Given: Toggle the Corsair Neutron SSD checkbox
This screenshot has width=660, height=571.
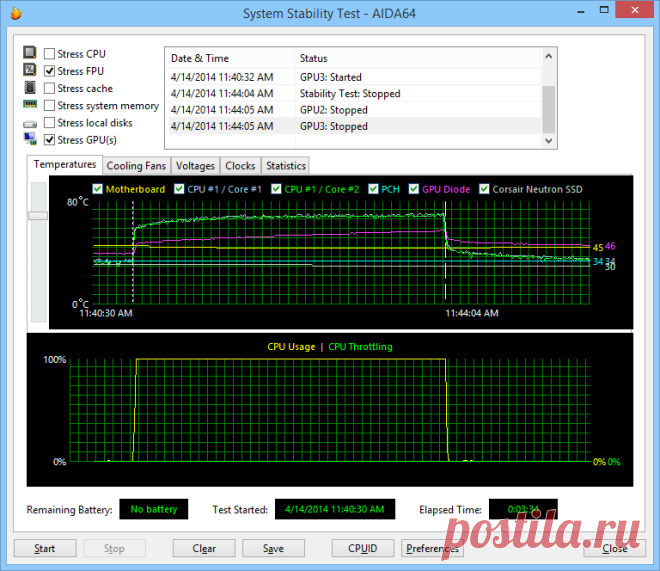Looking at the screenshot, I should (x=484, y=189).
